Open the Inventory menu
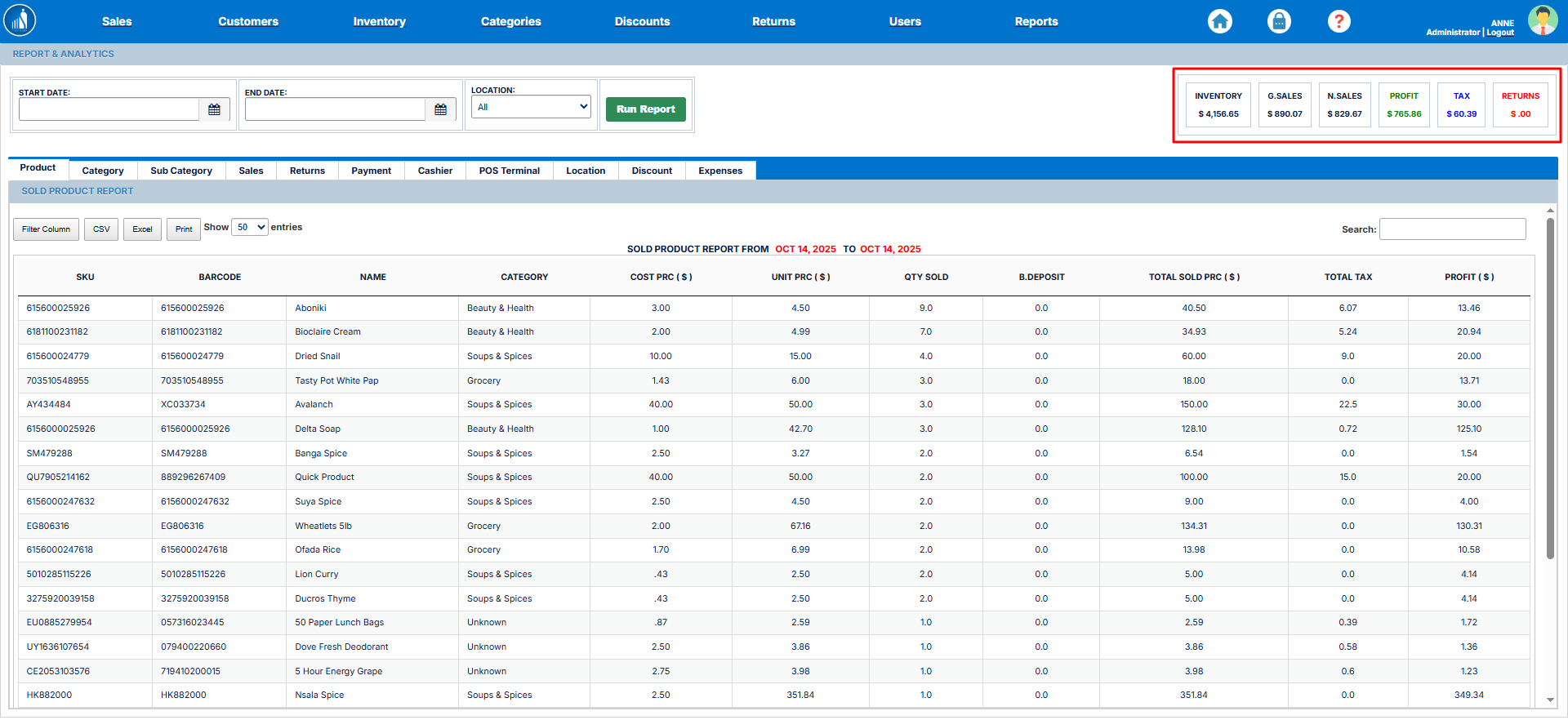Screen dimensions: 1568x720 pyautogui.click(x=379, y=21)
